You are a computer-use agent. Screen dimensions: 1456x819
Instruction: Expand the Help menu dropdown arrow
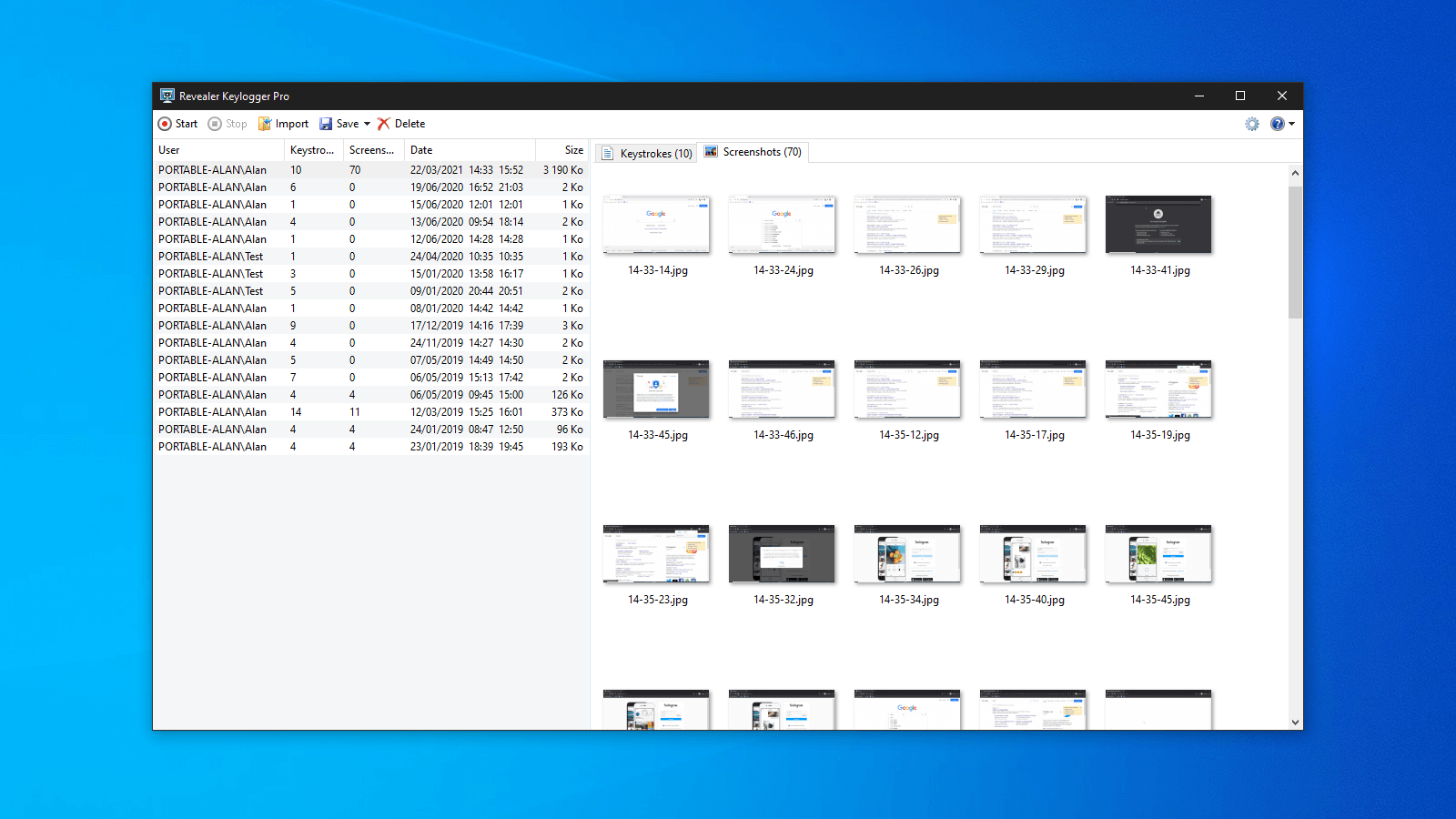click(x=1292, y=124)
